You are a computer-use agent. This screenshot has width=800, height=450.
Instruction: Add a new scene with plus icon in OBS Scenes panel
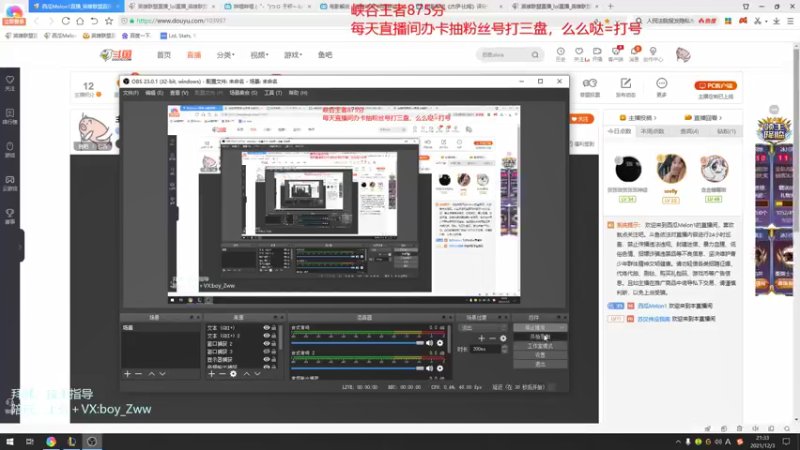click(128, 374)
